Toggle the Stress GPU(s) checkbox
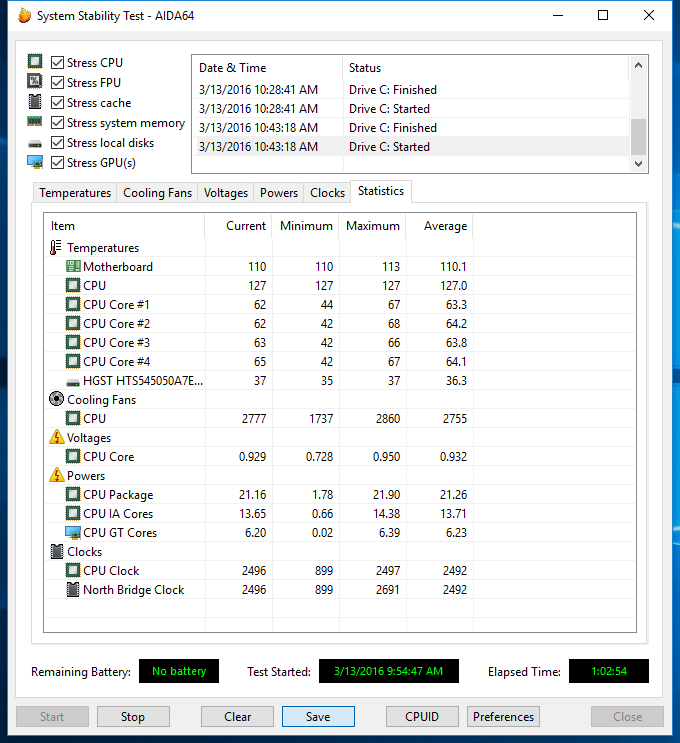 click(x=57, y=163)
